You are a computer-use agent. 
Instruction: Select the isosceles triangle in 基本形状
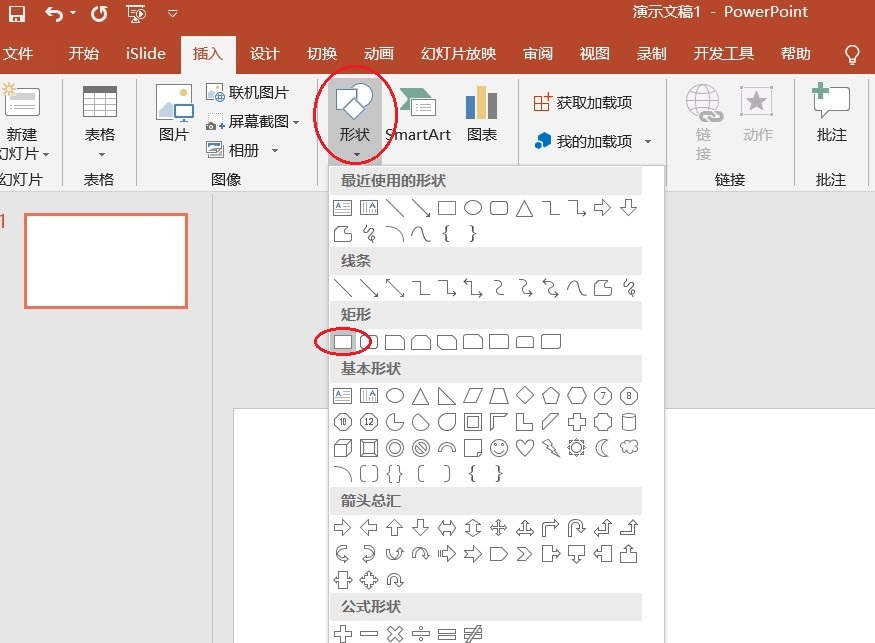421,396
